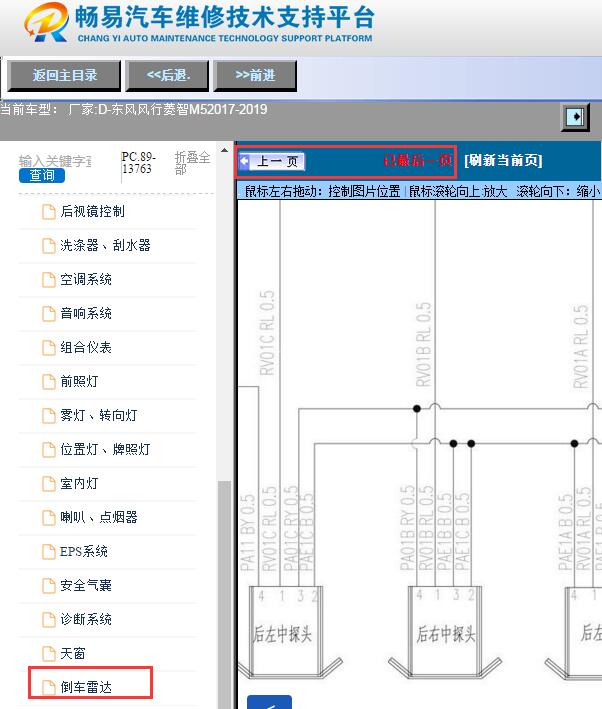Open 安全气囊 tree item
Screen dimensions: 602x709
tap(86, 586)
